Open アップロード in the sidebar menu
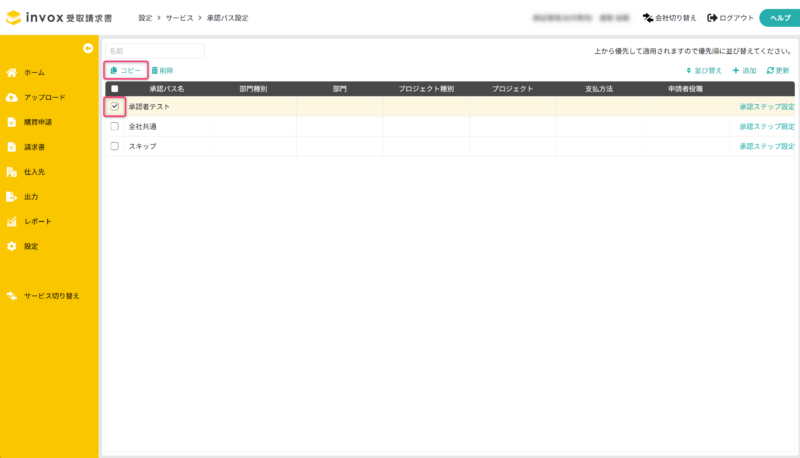Image resolution: width=800 pixels, height=458 pixels. coord(45,97)
